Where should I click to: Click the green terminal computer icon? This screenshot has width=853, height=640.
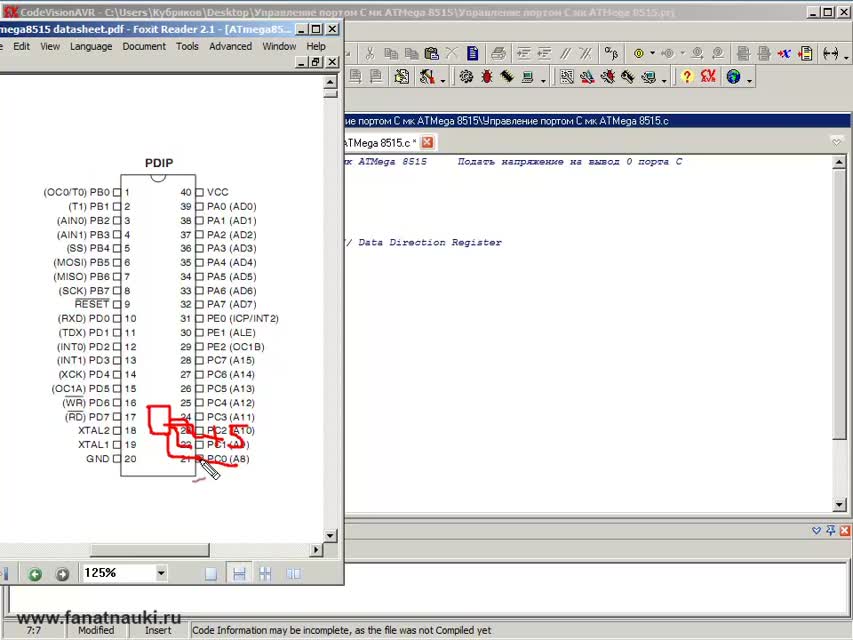tap(527, 77)
